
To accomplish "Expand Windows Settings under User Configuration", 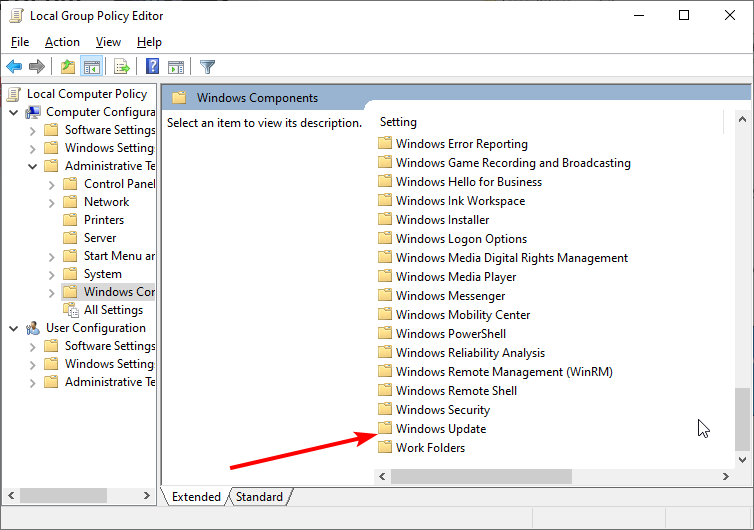I will click(x=32, y=365).
